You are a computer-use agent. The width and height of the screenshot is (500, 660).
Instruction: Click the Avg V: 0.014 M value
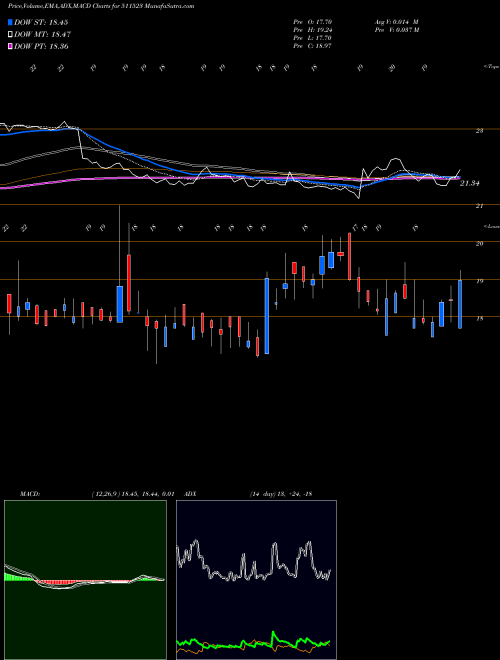click(x=396, y=22)
